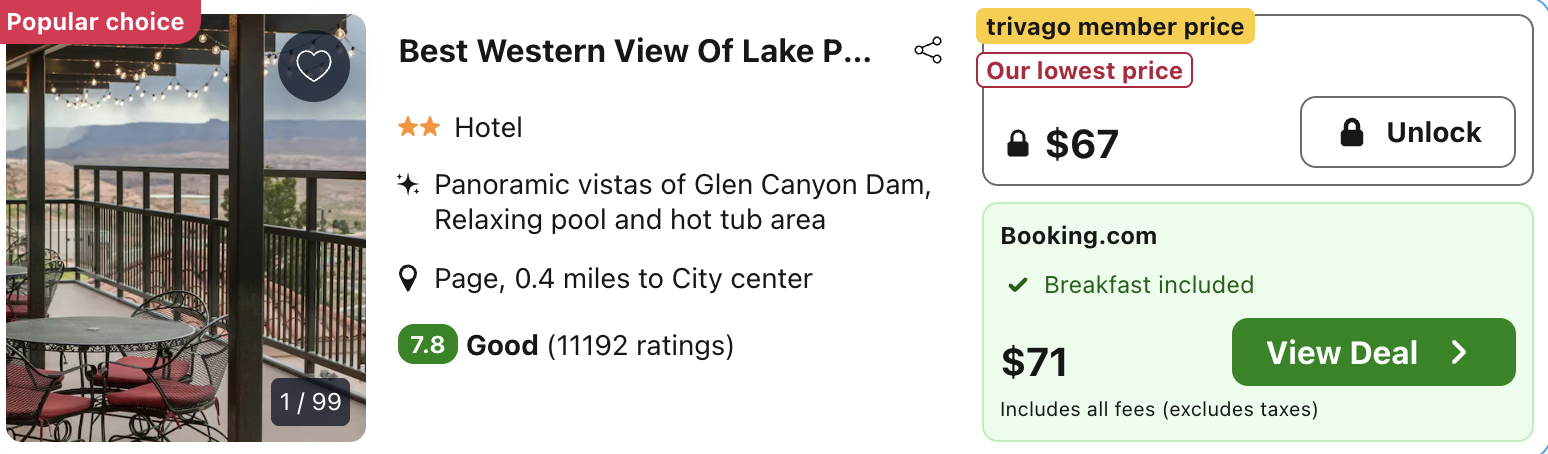The height and width of the screenshot is (454, 1548).
Task: Click the 7.8 rating badge
Action: click(x=428, y=346)
